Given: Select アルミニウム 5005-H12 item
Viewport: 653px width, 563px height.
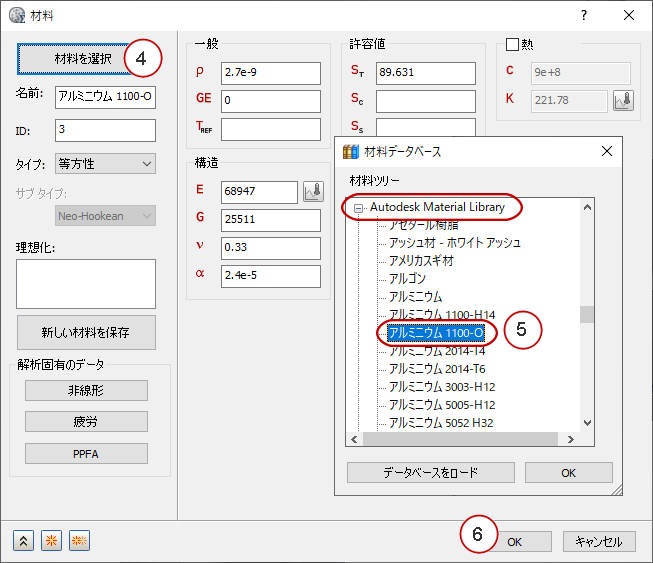Looking at the screenshot, I should point(442,405).
